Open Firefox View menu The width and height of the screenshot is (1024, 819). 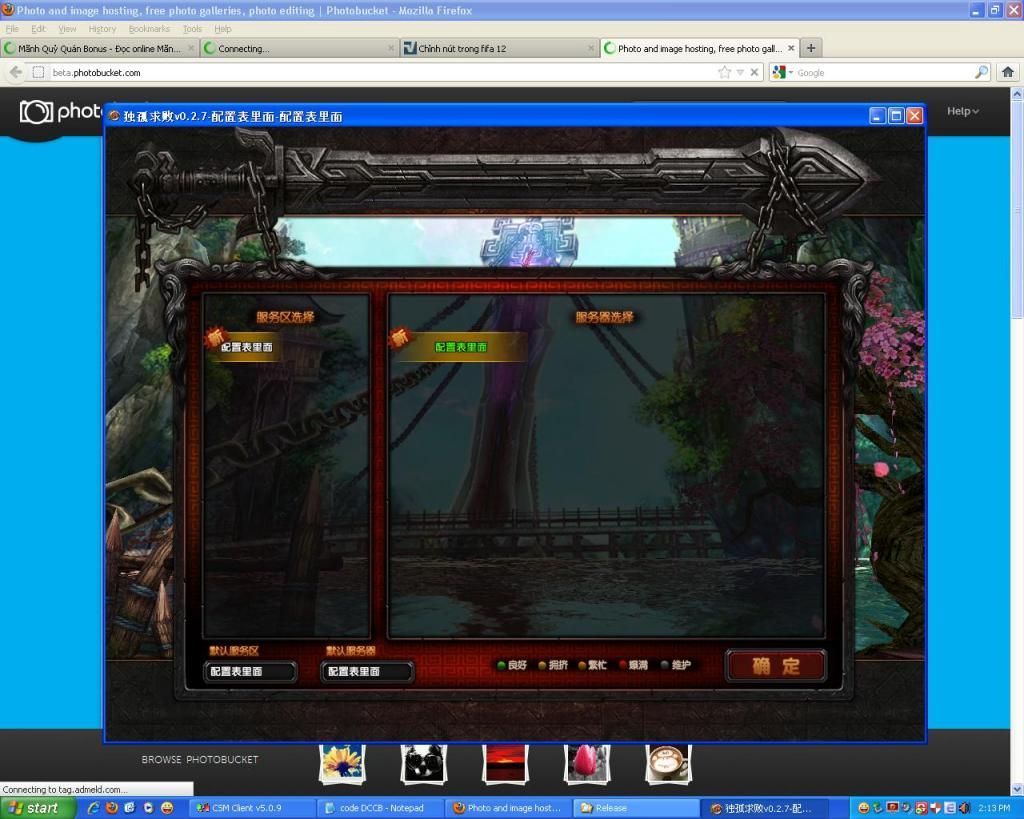pyautogui.click(x=67, y=29)
